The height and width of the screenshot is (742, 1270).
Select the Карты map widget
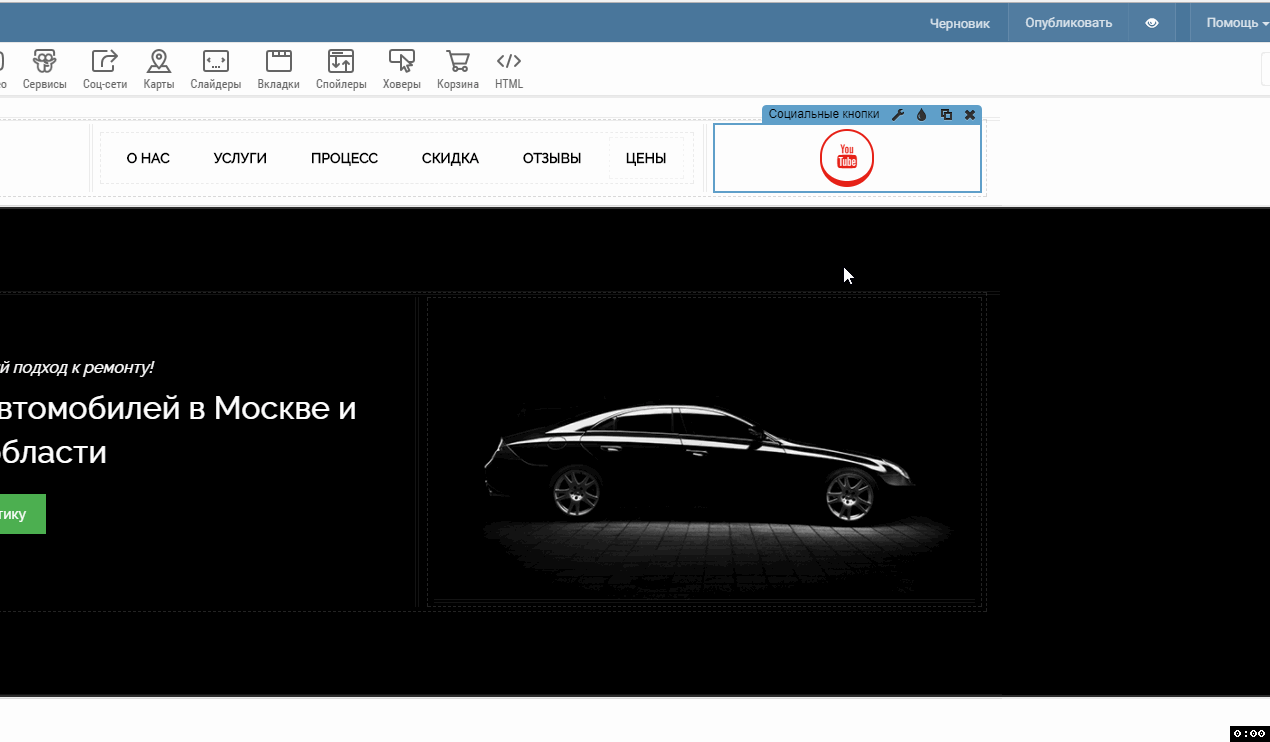(x=158, y=70)
